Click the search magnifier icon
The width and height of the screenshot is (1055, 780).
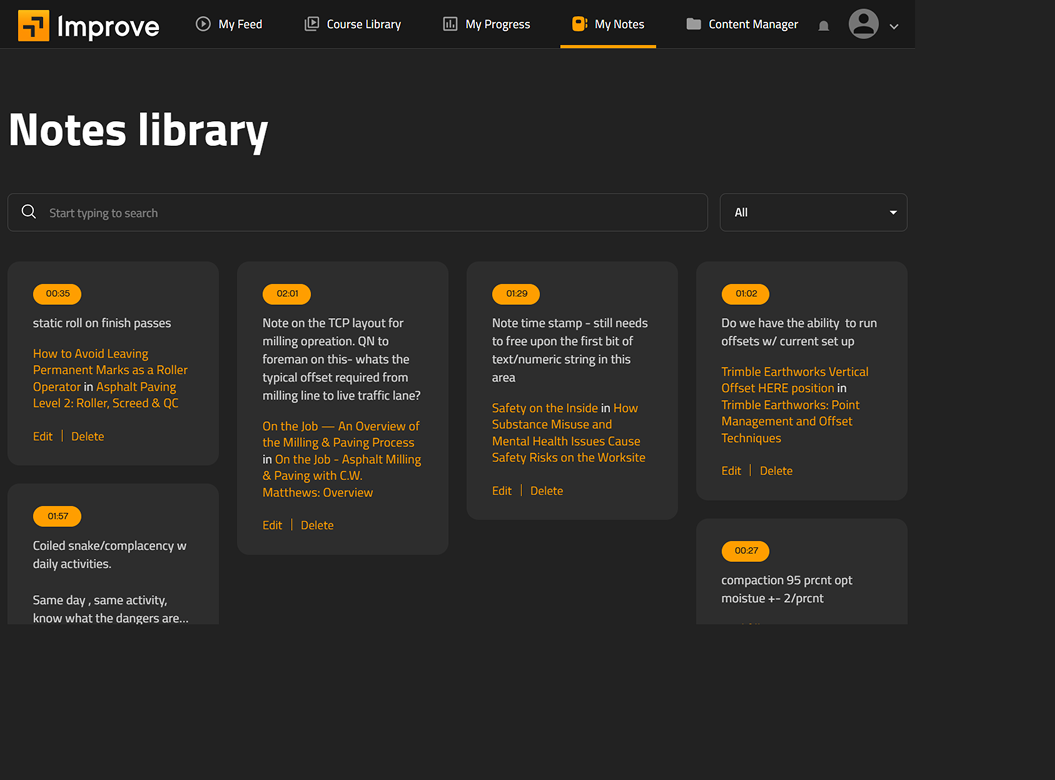click(29, 212)
